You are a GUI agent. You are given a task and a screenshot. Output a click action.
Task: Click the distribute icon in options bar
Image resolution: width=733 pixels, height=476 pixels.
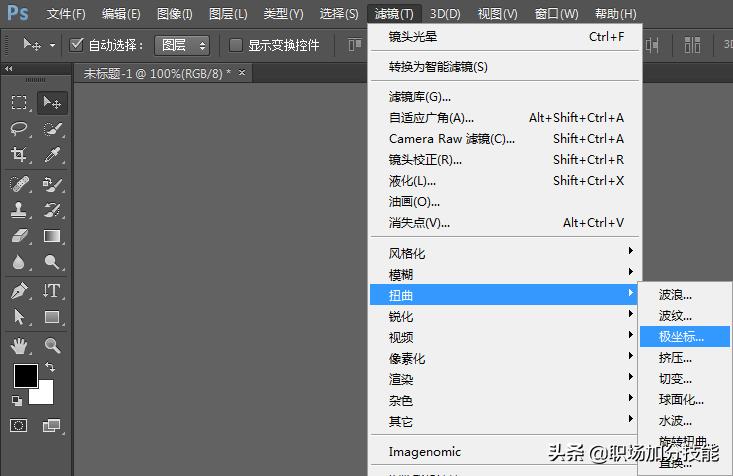pyautogui.click(x=692, y=45)
